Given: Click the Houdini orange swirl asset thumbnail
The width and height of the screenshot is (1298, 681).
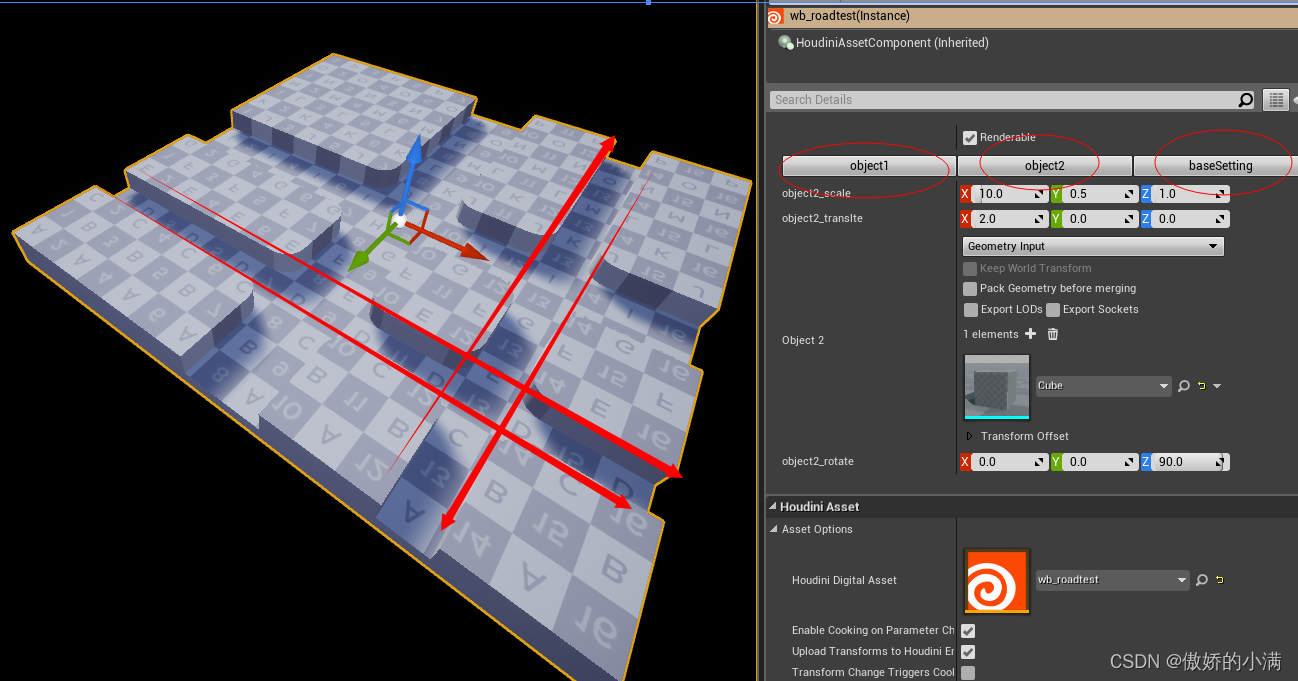Looking at the screenshot, I should (995, 581).
